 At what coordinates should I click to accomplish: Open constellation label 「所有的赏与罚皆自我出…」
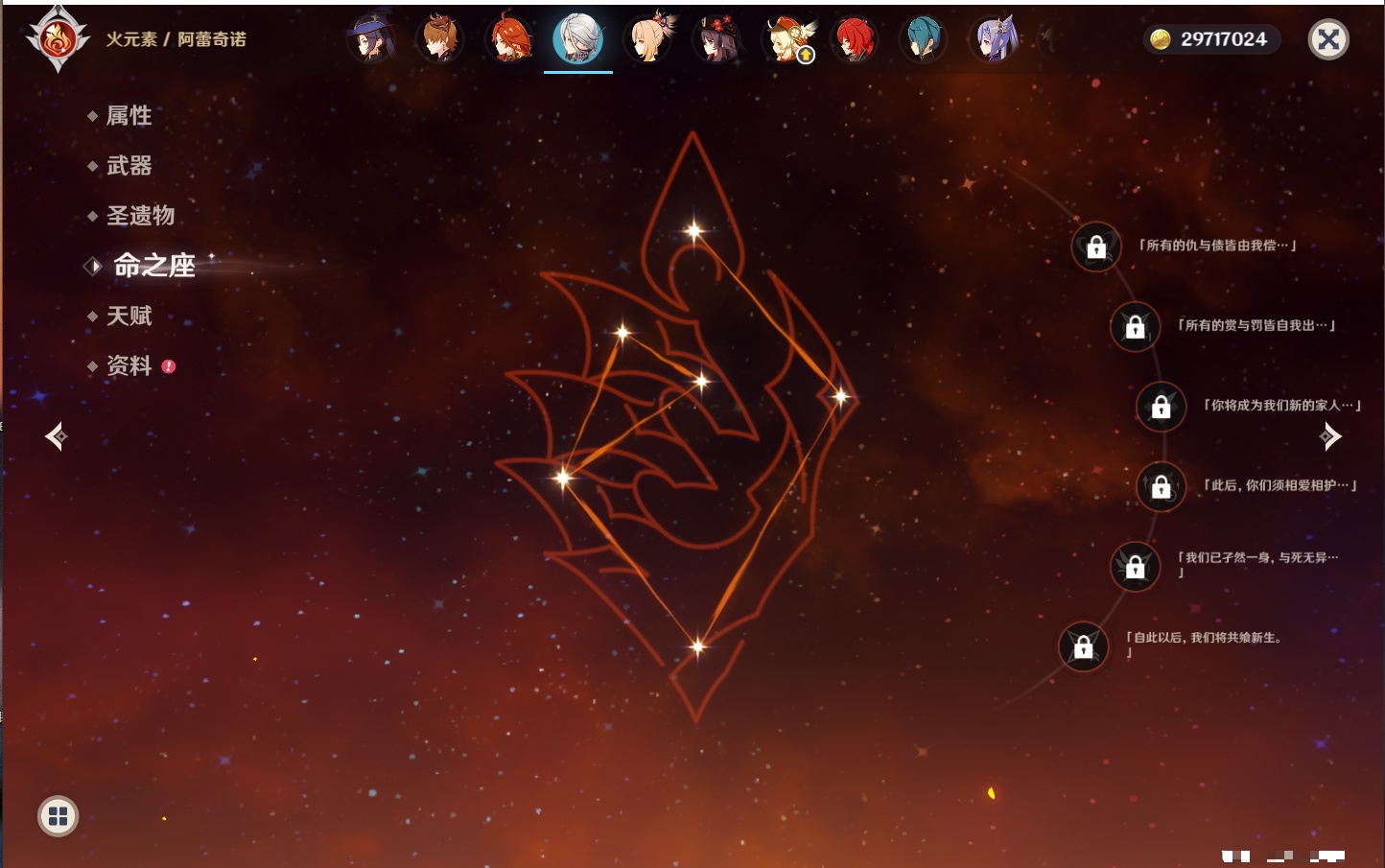[1256, 325]
